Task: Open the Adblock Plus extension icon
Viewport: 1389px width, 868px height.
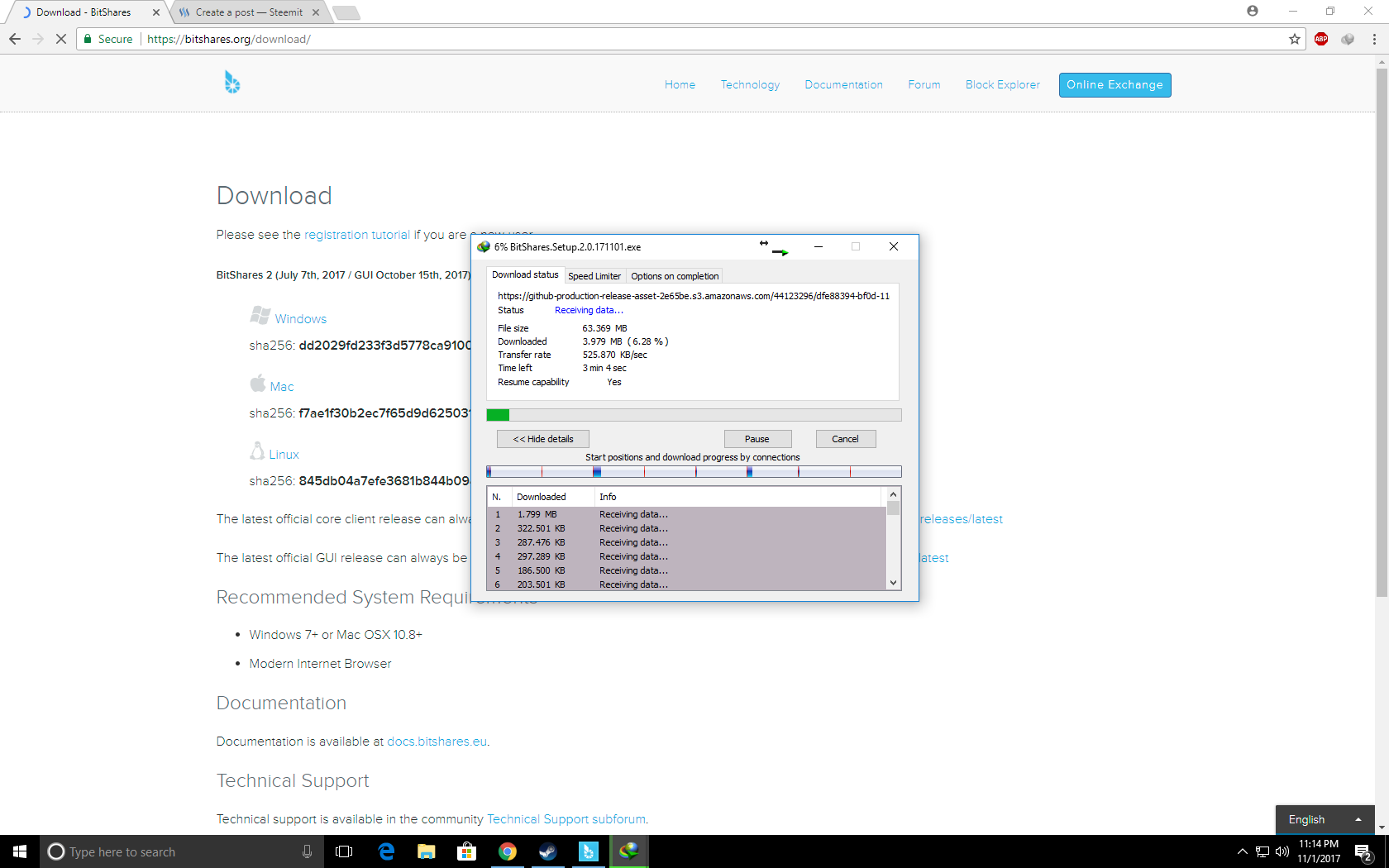Action: [1321, 39]
